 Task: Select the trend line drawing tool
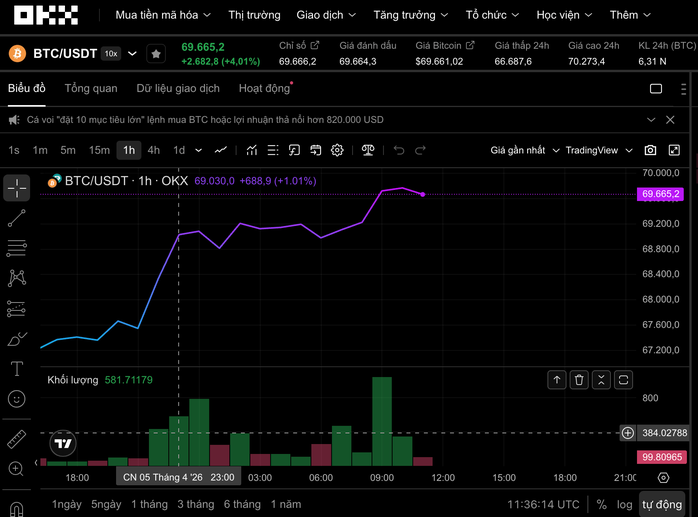17,218
